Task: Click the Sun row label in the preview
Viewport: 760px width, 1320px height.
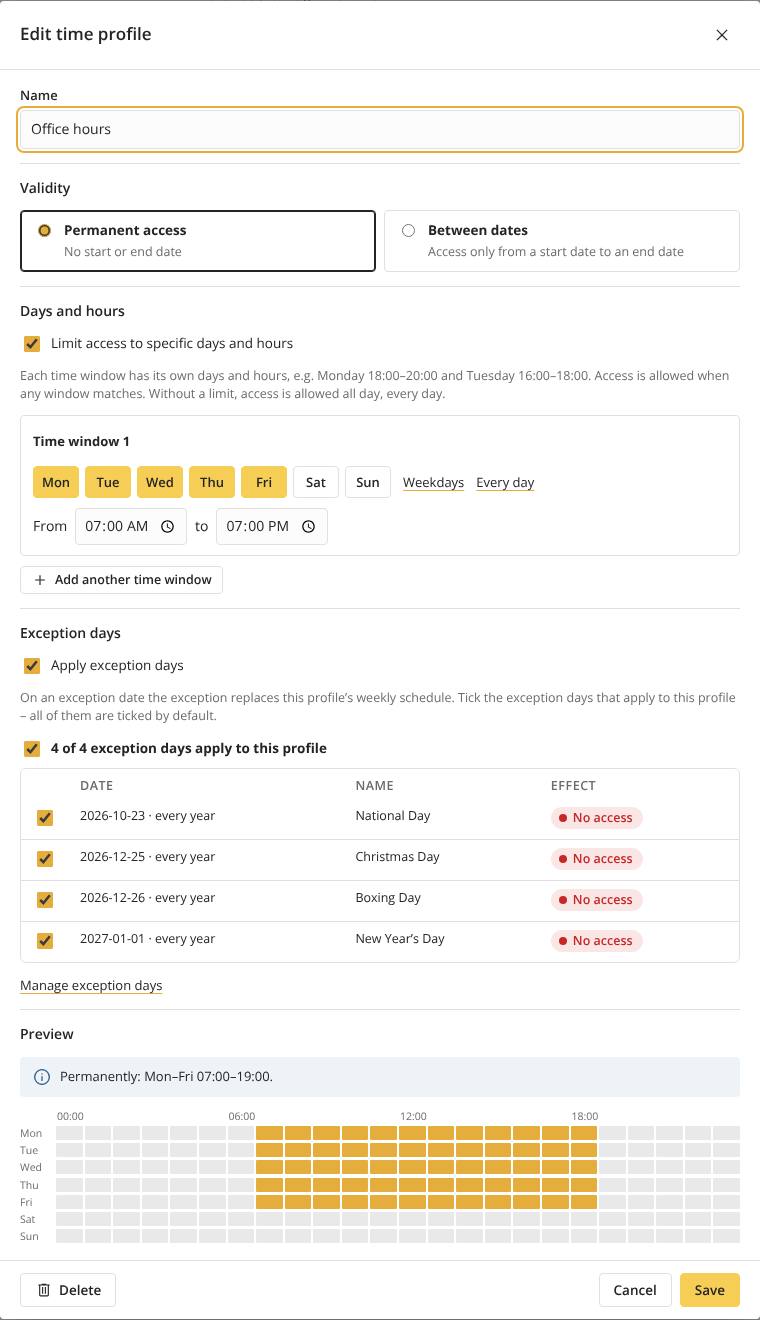Action: [29, 1237]
